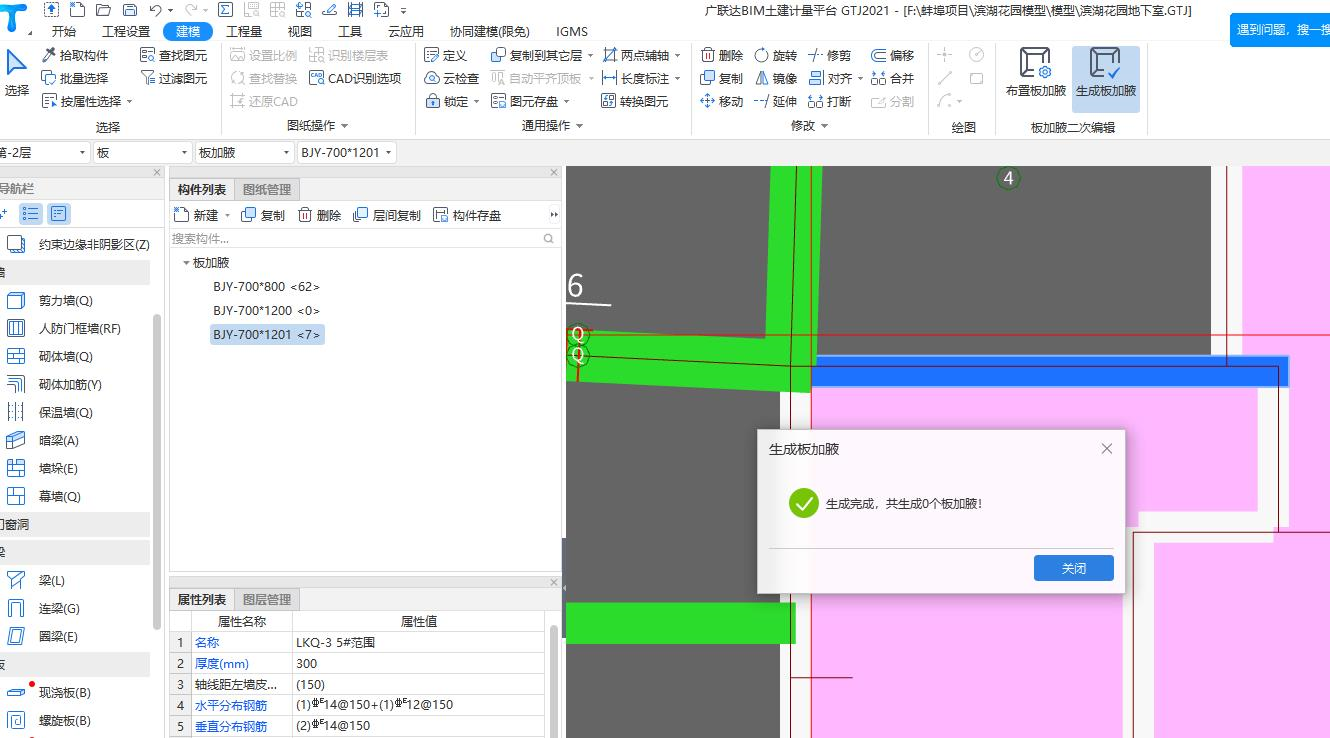Switch to the 开始 ribbon tab

click(x=63, y=31)
